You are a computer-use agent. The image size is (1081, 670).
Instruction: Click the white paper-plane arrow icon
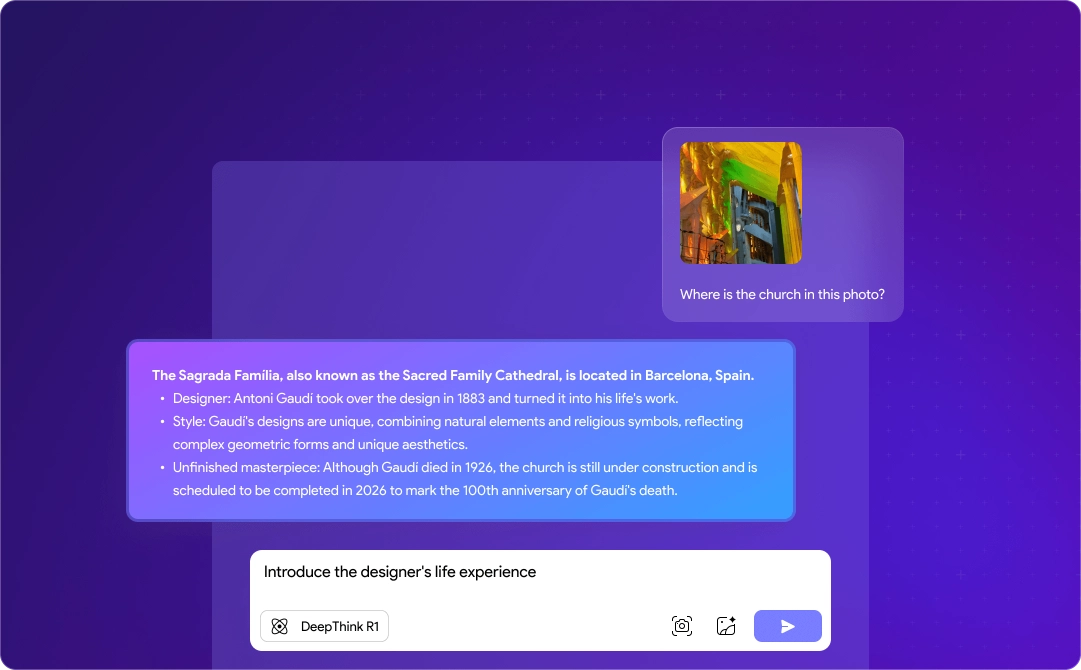point(788,626)
